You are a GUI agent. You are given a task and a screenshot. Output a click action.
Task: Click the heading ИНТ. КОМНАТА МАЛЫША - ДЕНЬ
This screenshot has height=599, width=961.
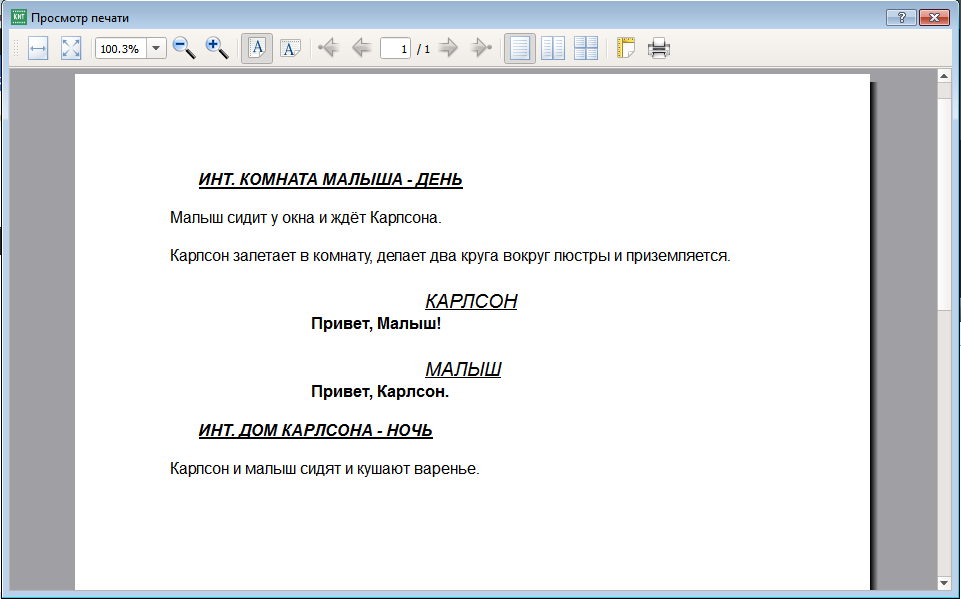(x=330, y=180)
